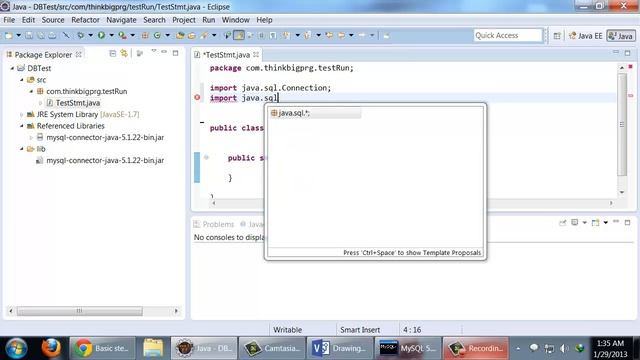Open the Windows Start button
The width and height of the screenshot is (640, 360).
pos(16,348)
